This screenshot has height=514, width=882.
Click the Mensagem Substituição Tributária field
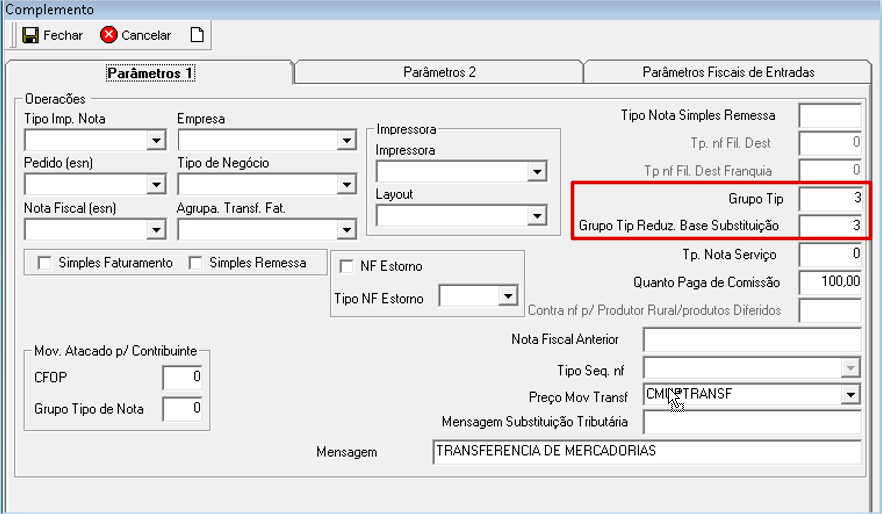752,422
